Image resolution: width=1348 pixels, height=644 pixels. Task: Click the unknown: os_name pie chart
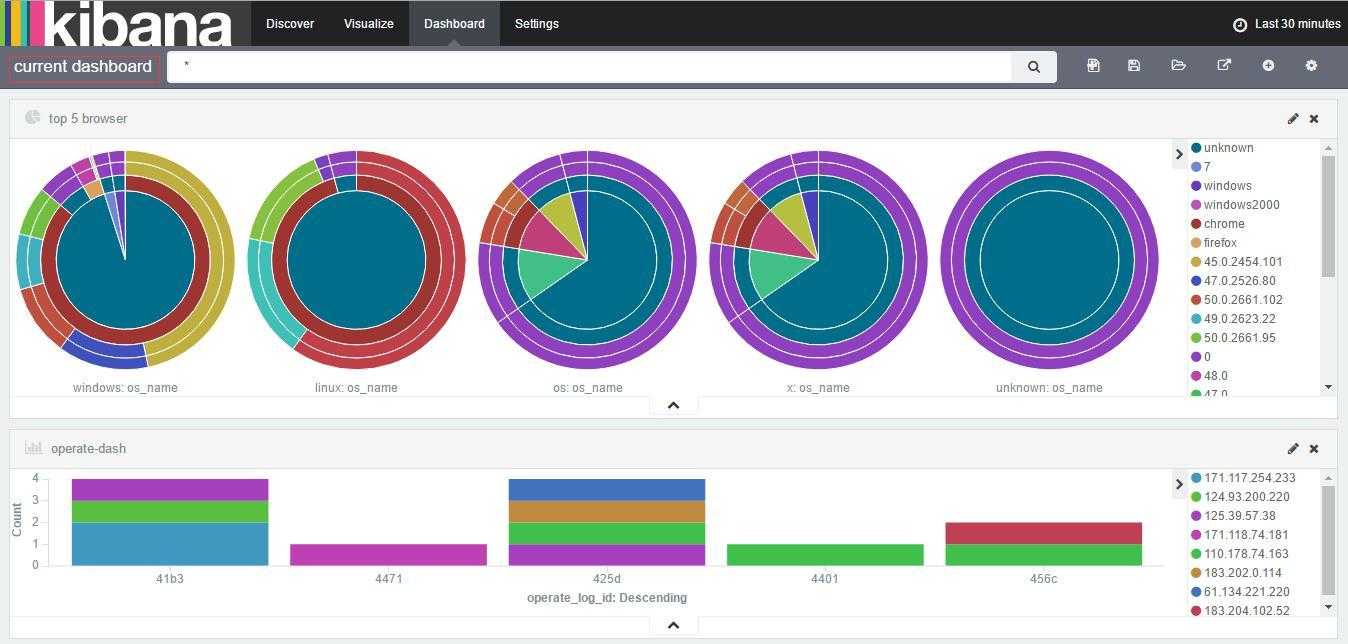pyautogui.click(x=1049, y=259)
